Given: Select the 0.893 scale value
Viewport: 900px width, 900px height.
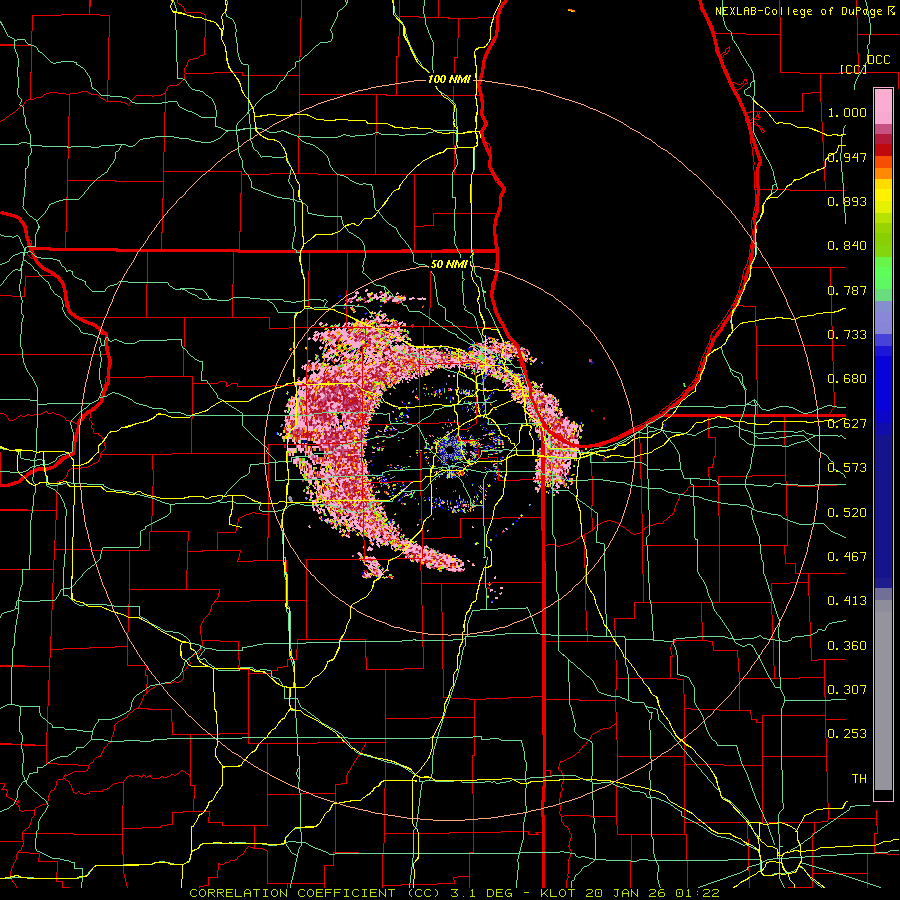Looking at the screenshot, I should click(847, 201).
